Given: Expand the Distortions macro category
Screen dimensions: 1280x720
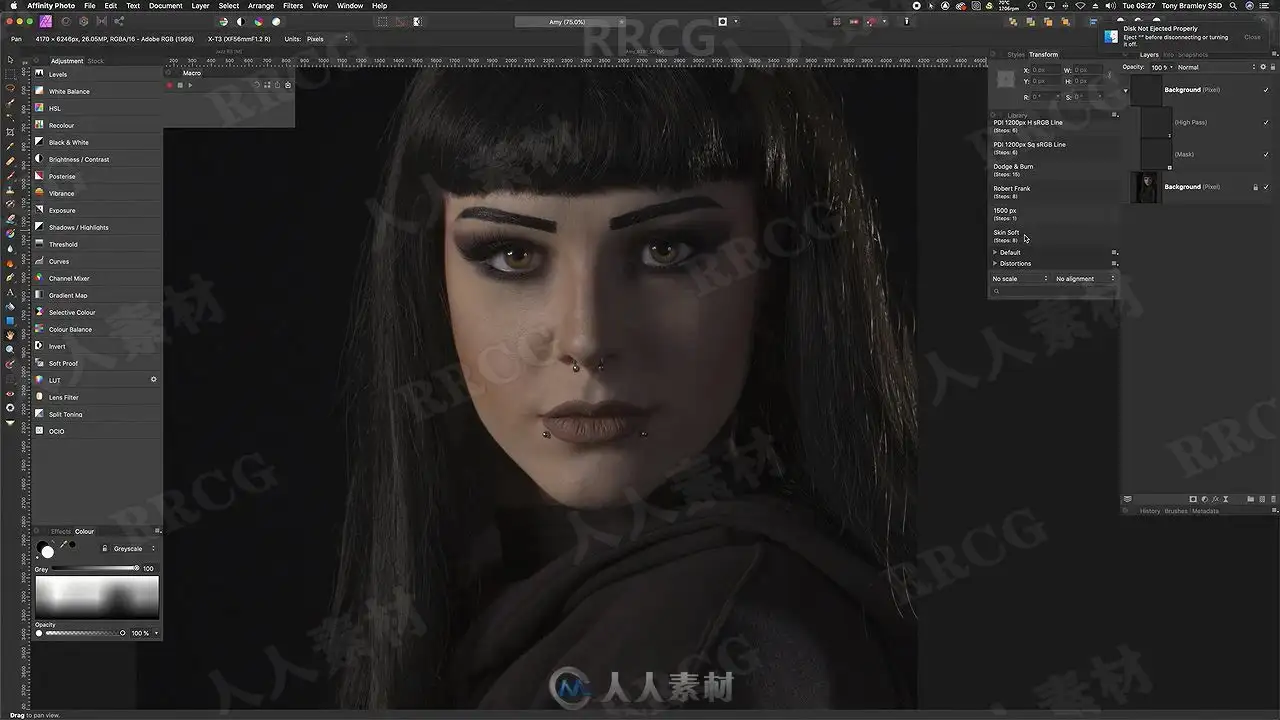Looking at the screenshot, I should [995, 263].
